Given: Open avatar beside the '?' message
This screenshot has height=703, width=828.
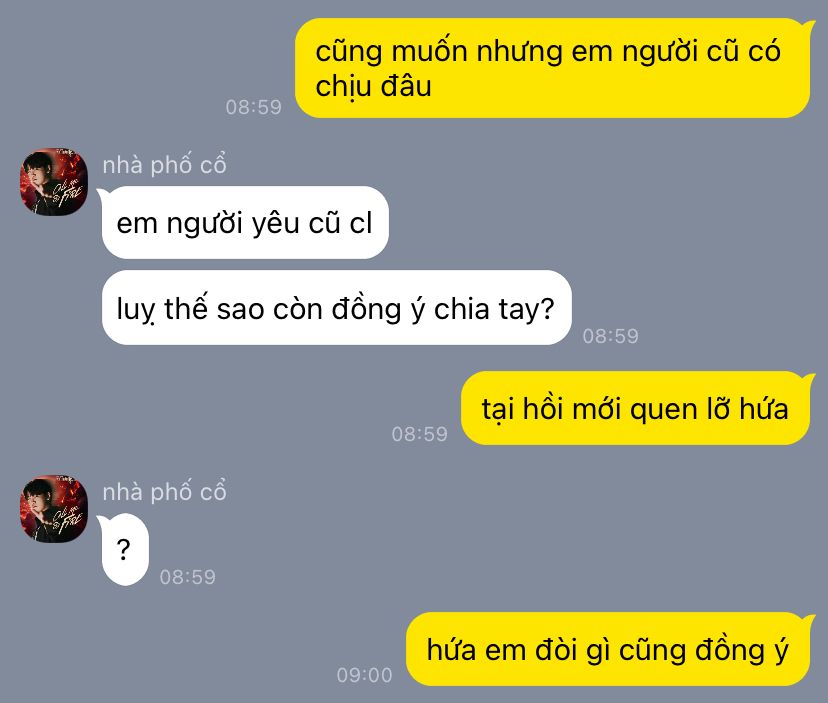Looking at the screenshot, I should (x=54, y=509).
